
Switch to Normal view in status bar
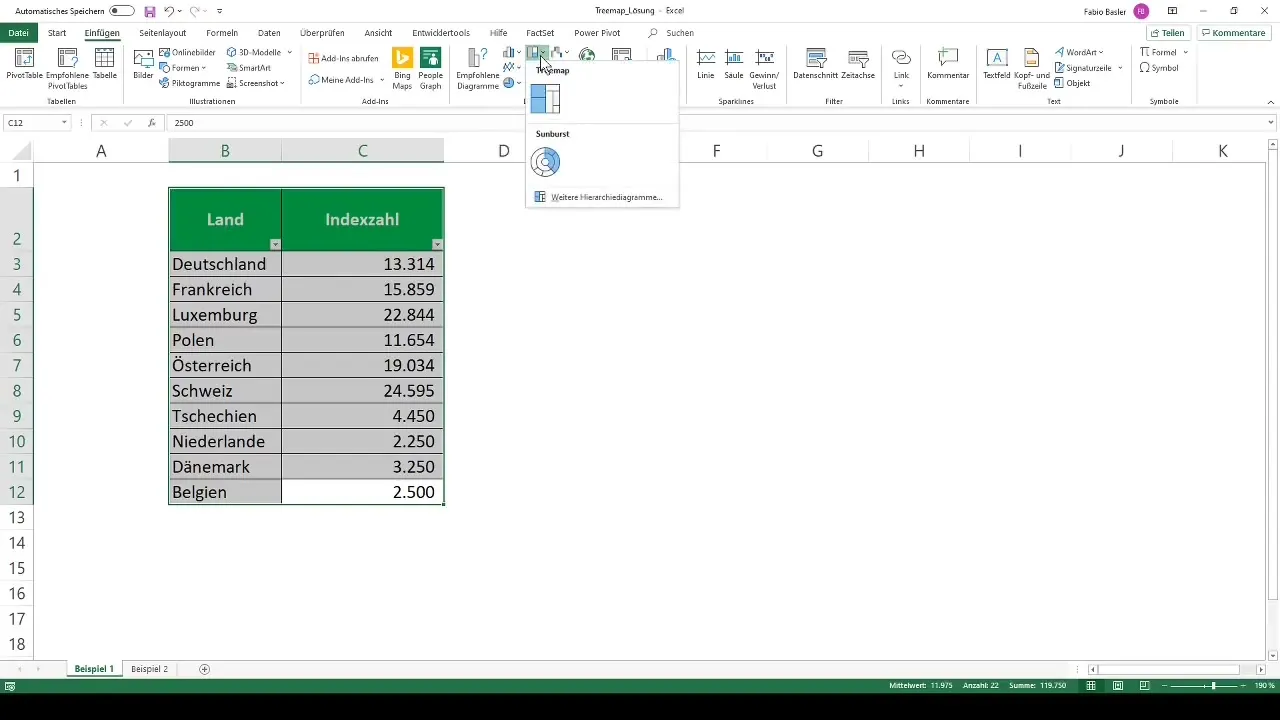point(1091,686)
